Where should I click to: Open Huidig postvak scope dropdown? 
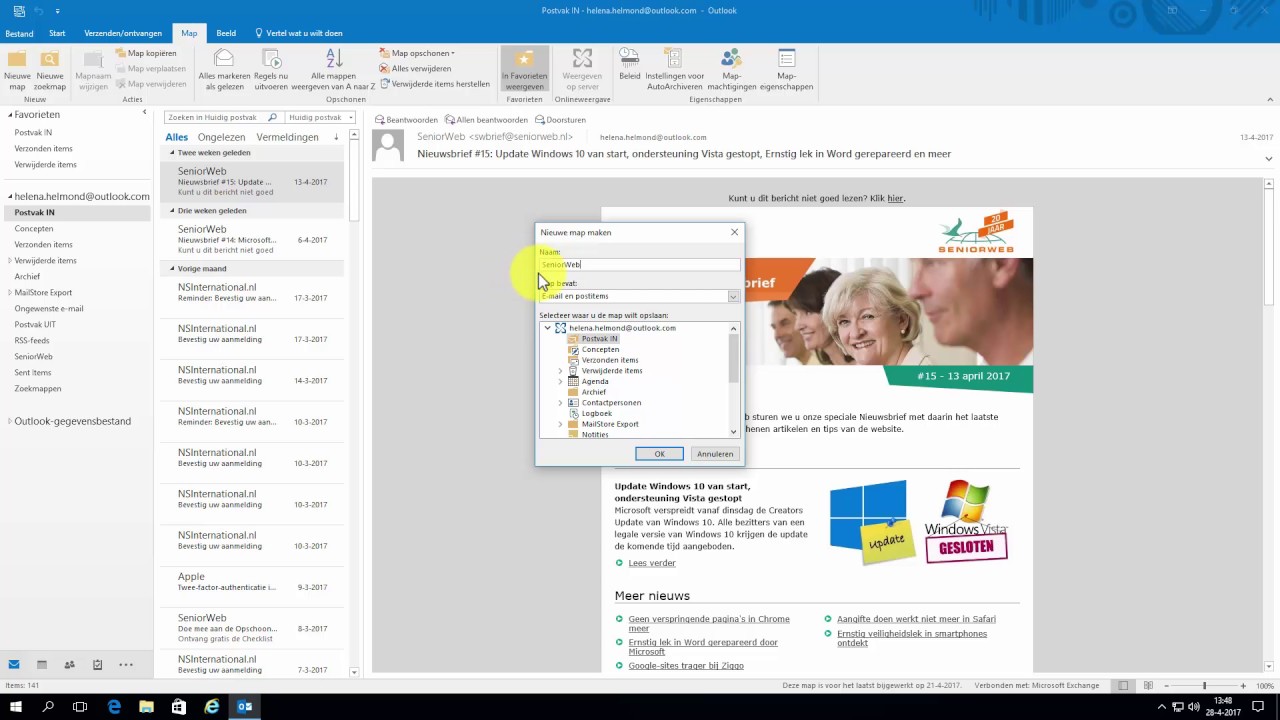pyautogui.click(x=321, y=117)
